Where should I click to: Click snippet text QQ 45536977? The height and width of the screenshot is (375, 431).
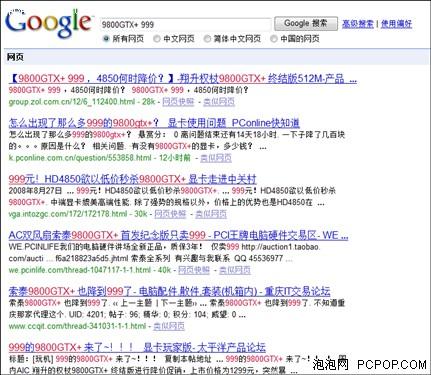coord(258,258)
